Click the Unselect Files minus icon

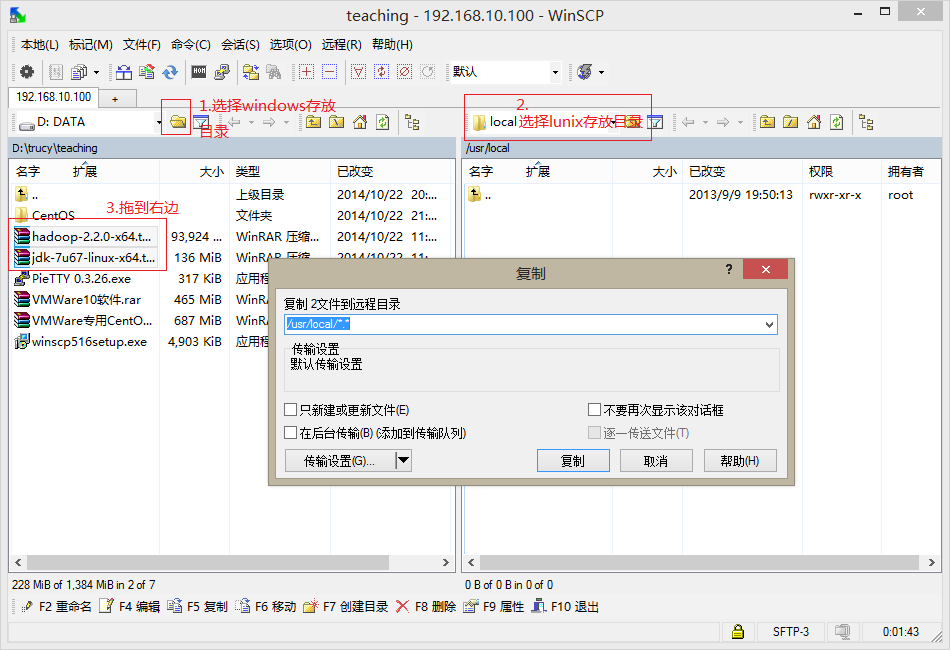[x=330, y=72]
